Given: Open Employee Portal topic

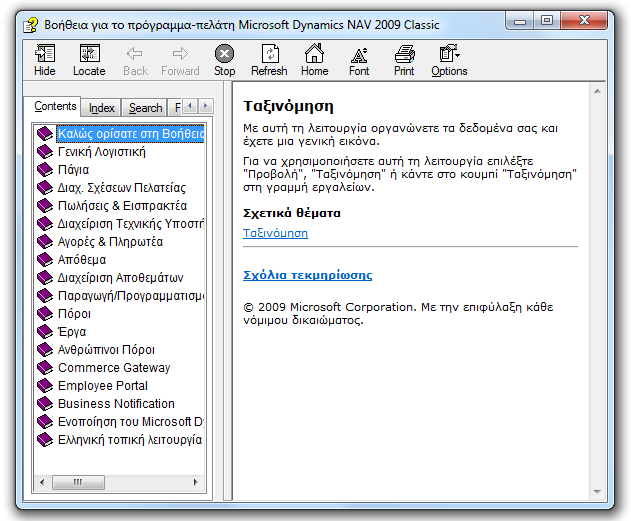Looking at the screenshot, I should (103, 385).
